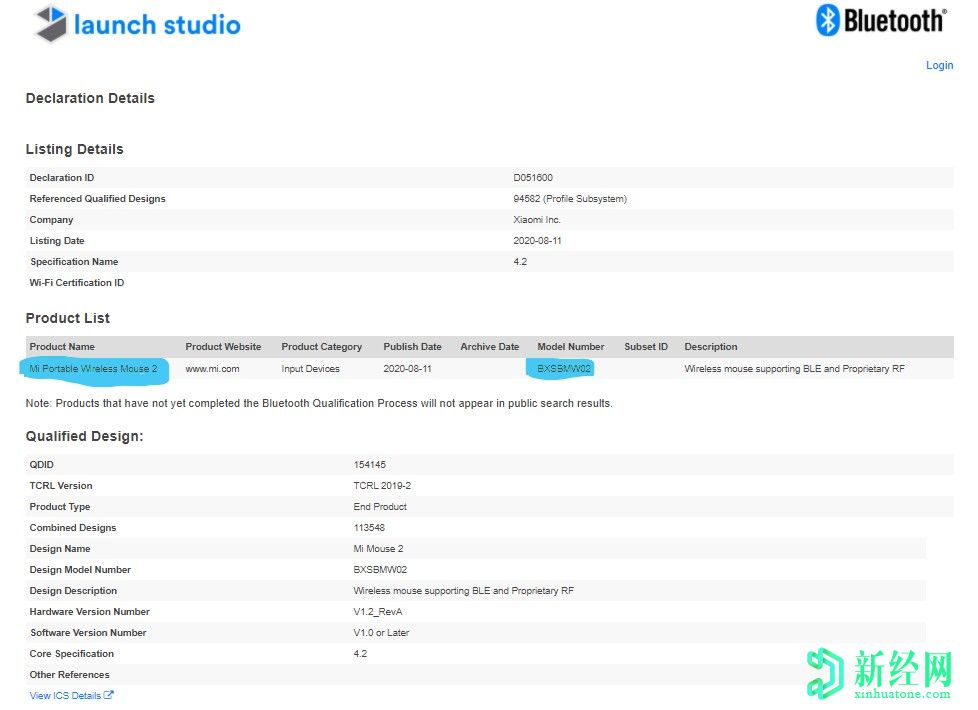Click the QDID value 154145
This screenshot has height=710, width=978.
pyautogui.click(x=369, y=465)
